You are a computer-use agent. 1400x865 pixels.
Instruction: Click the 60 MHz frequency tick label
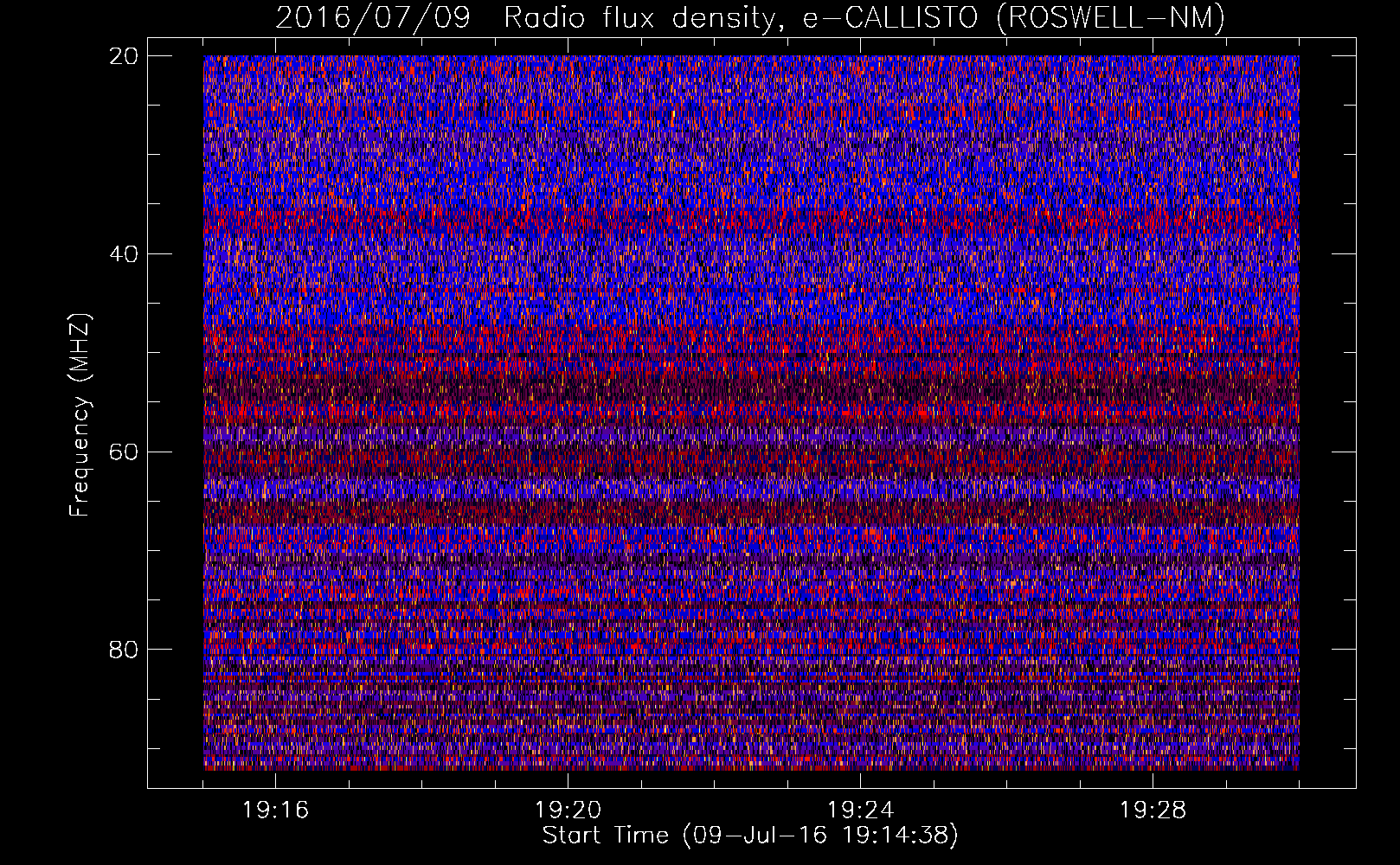122,452
